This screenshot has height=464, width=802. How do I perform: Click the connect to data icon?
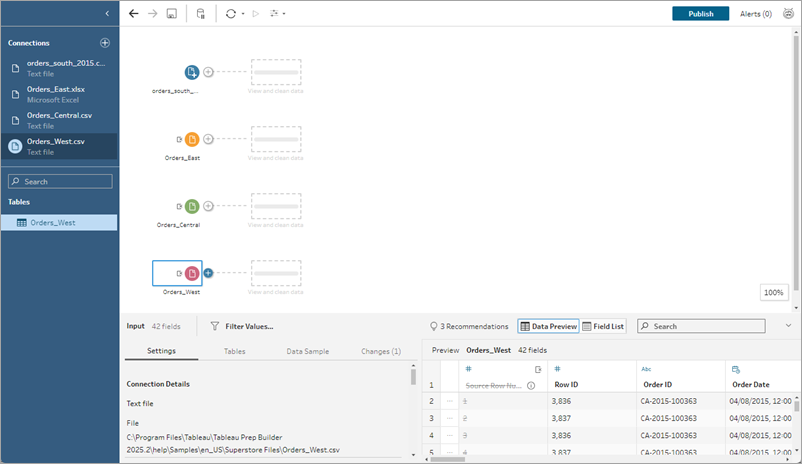pos(200,14)
